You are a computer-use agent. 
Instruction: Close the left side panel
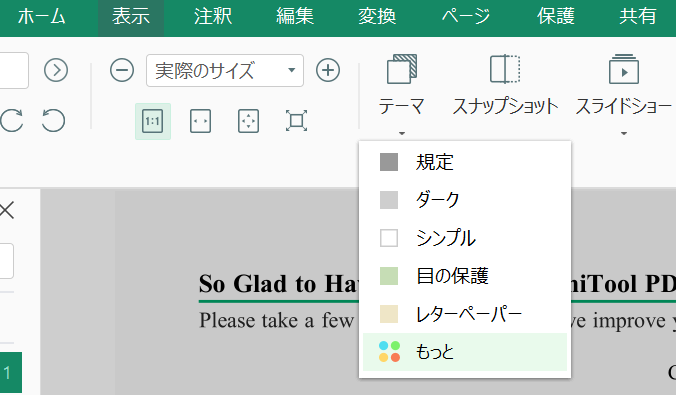pyautogui.click(x=6, y=211)
